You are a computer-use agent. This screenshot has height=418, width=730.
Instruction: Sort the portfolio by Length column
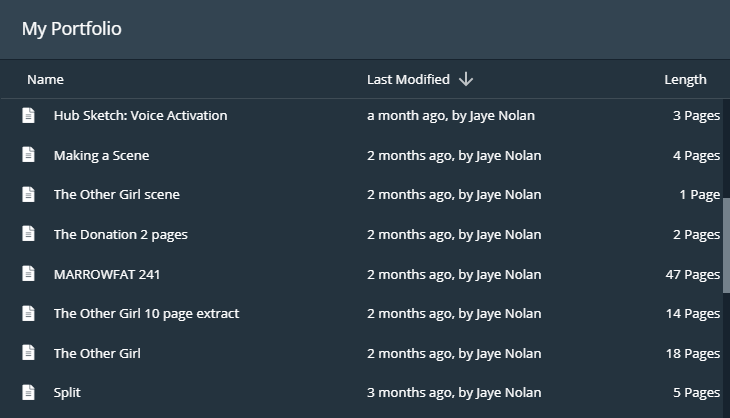coord(685,80)
